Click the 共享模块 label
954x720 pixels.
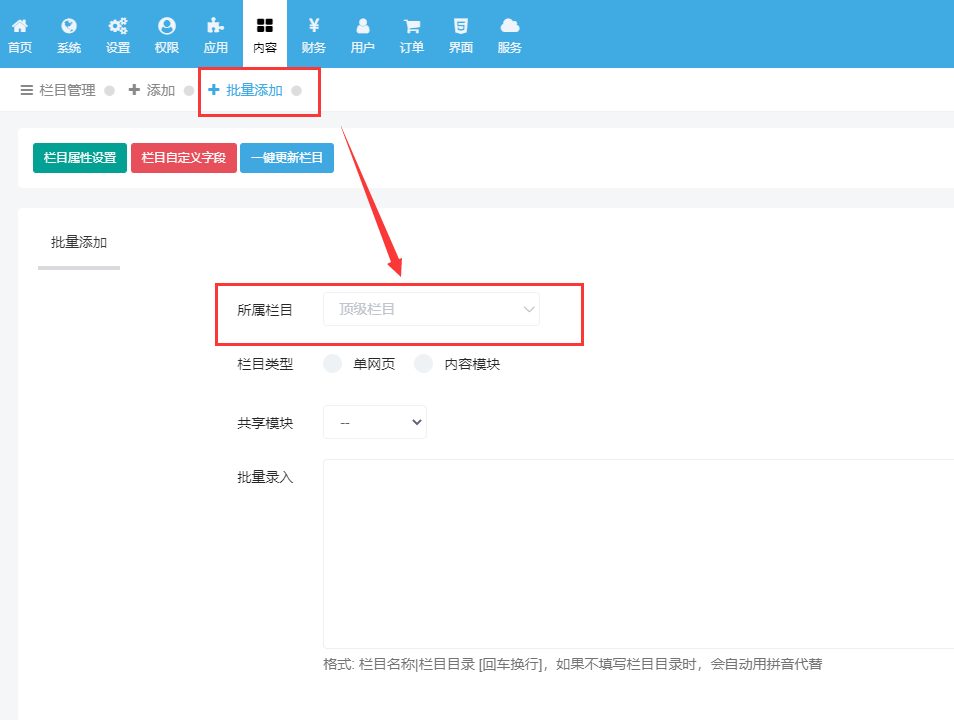pos(265,423)
